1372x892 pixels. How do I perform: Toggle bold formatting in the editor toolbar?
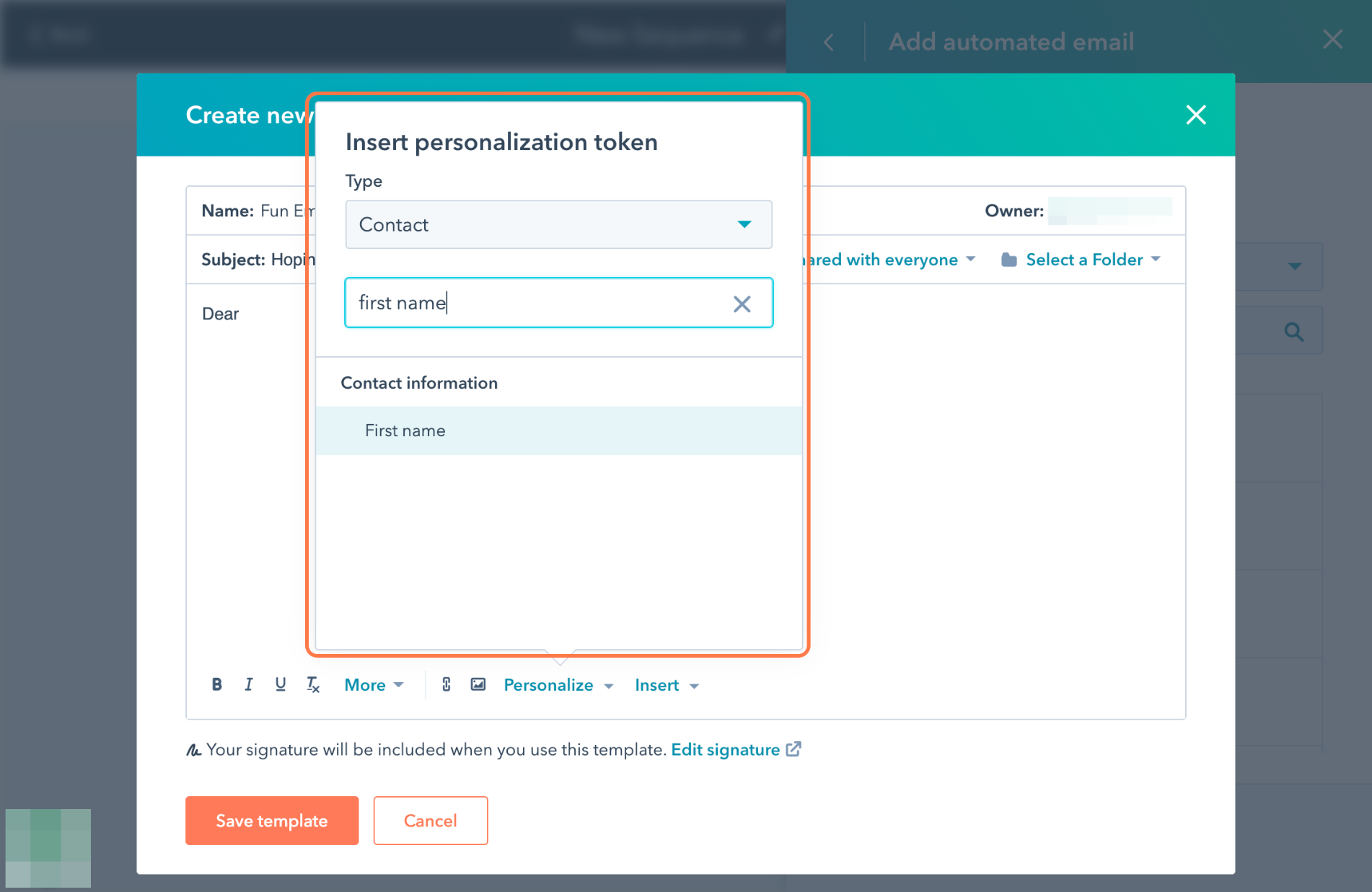(216, 684)
